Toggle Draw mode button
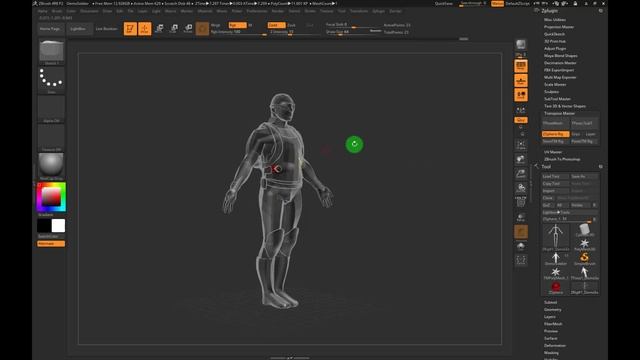This screenshot has height=360, width=640. (x=144, y=29)
